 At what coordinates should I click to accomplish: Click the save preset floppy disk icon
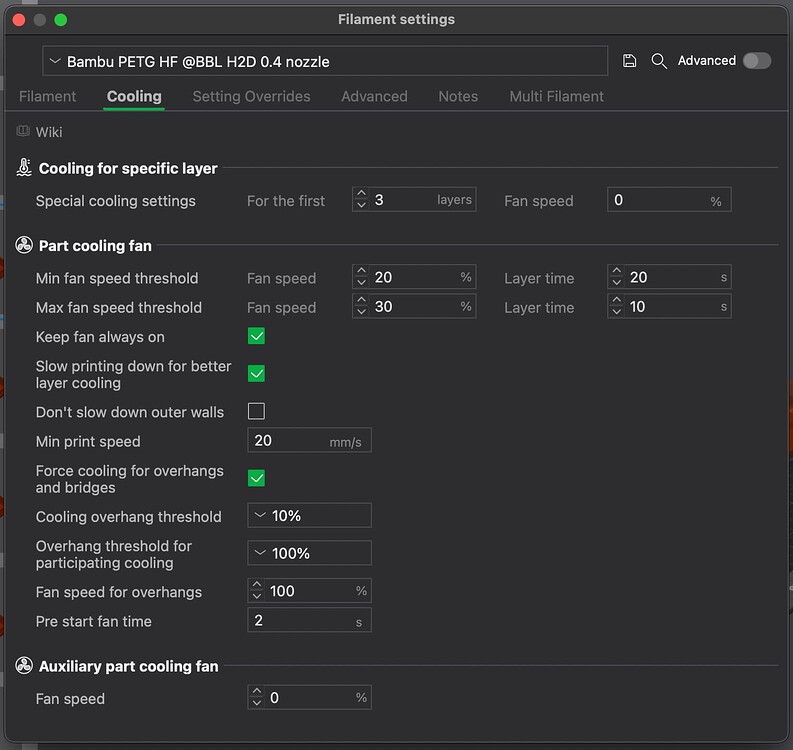[x=629, y=61]
